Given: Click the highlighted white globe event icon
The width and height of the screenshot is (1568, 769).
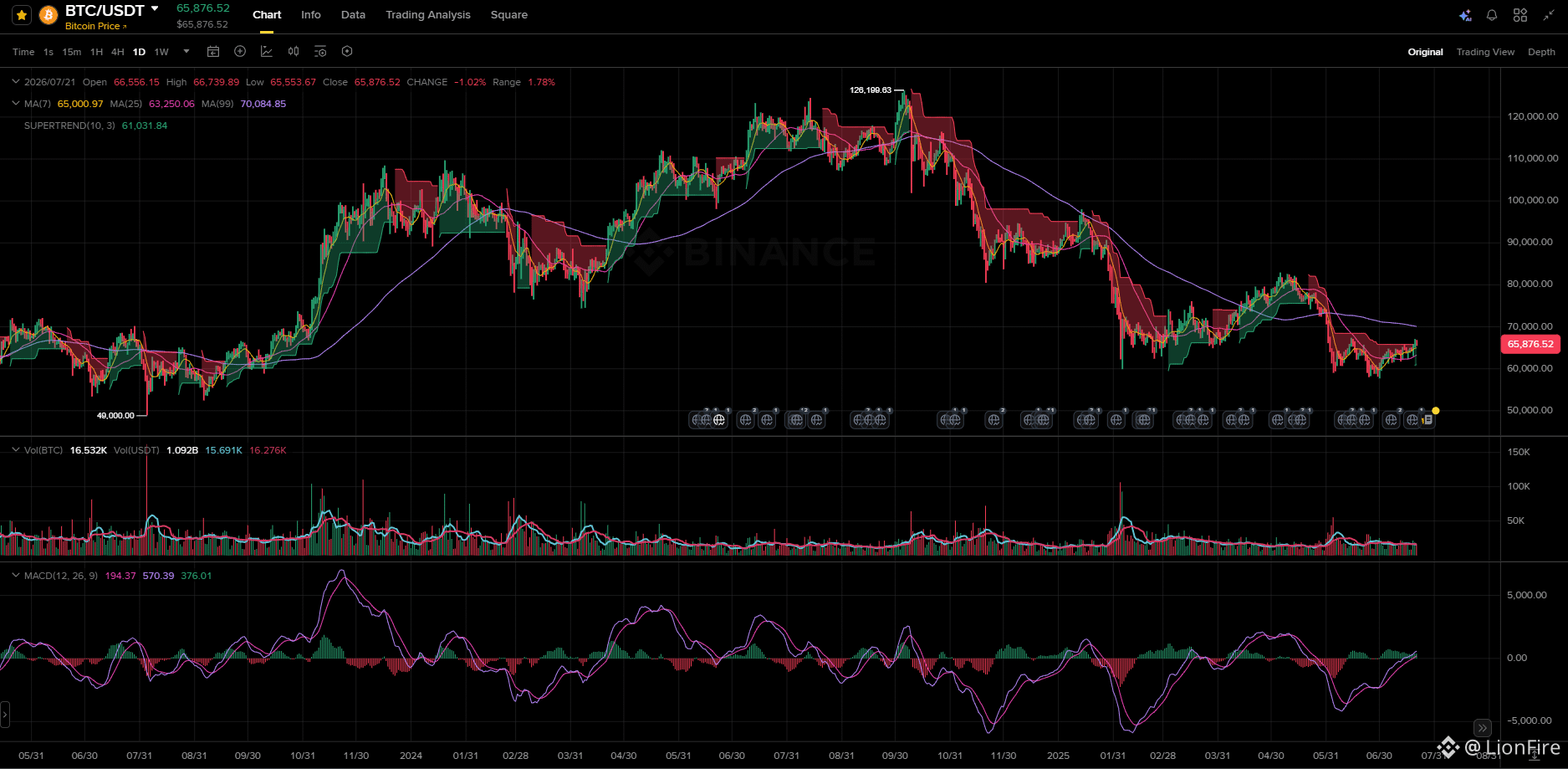Looking at the screenshot, I should [719, 420].
